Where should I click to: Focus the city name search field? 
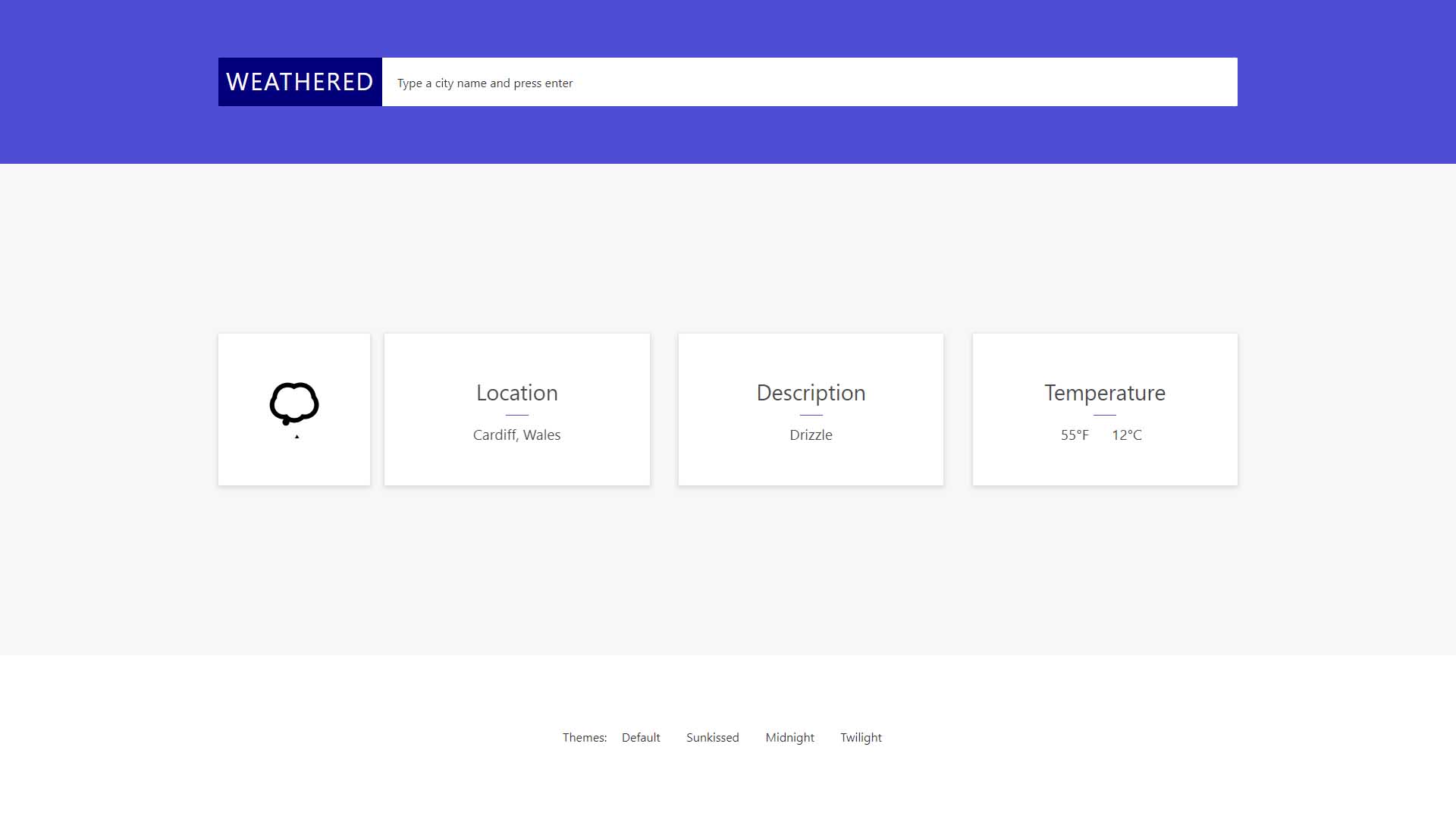pyautogui.click(x=810, y=82)
